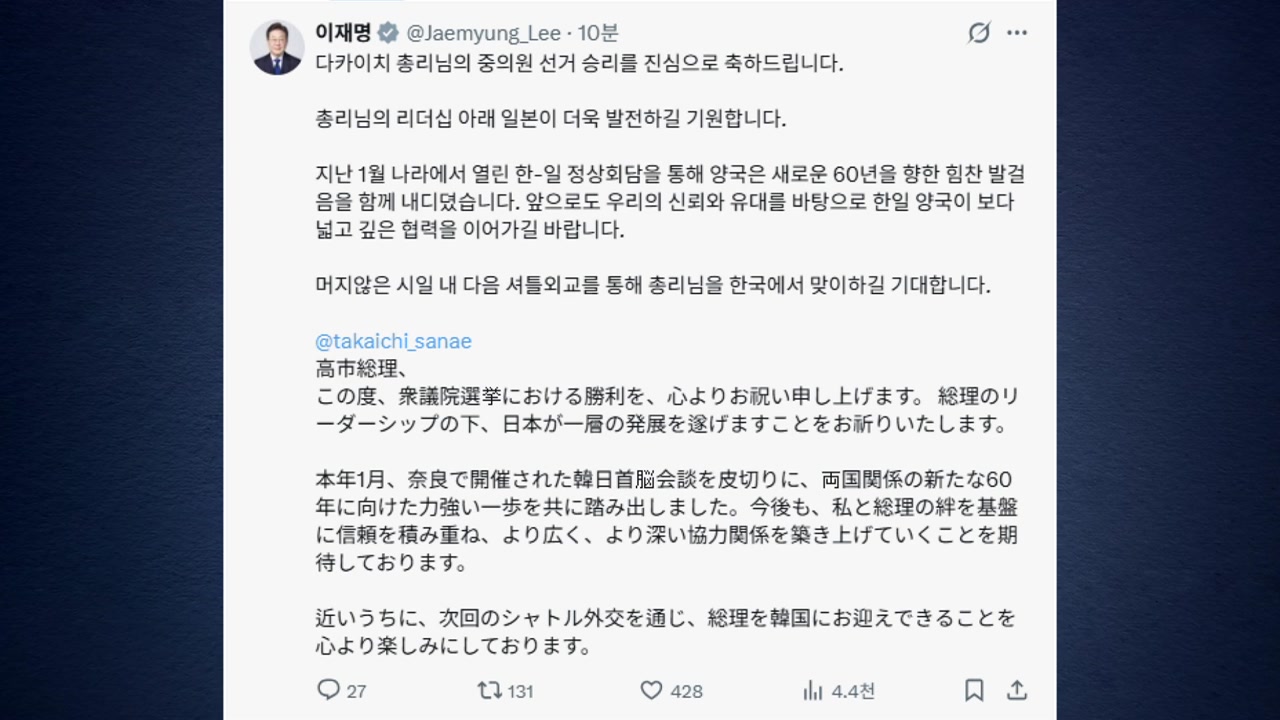Image resolution: width=1280 pixels, height=720 pixels.
Task: Open the Grok explain-post icon
Action: click(979, 33)
